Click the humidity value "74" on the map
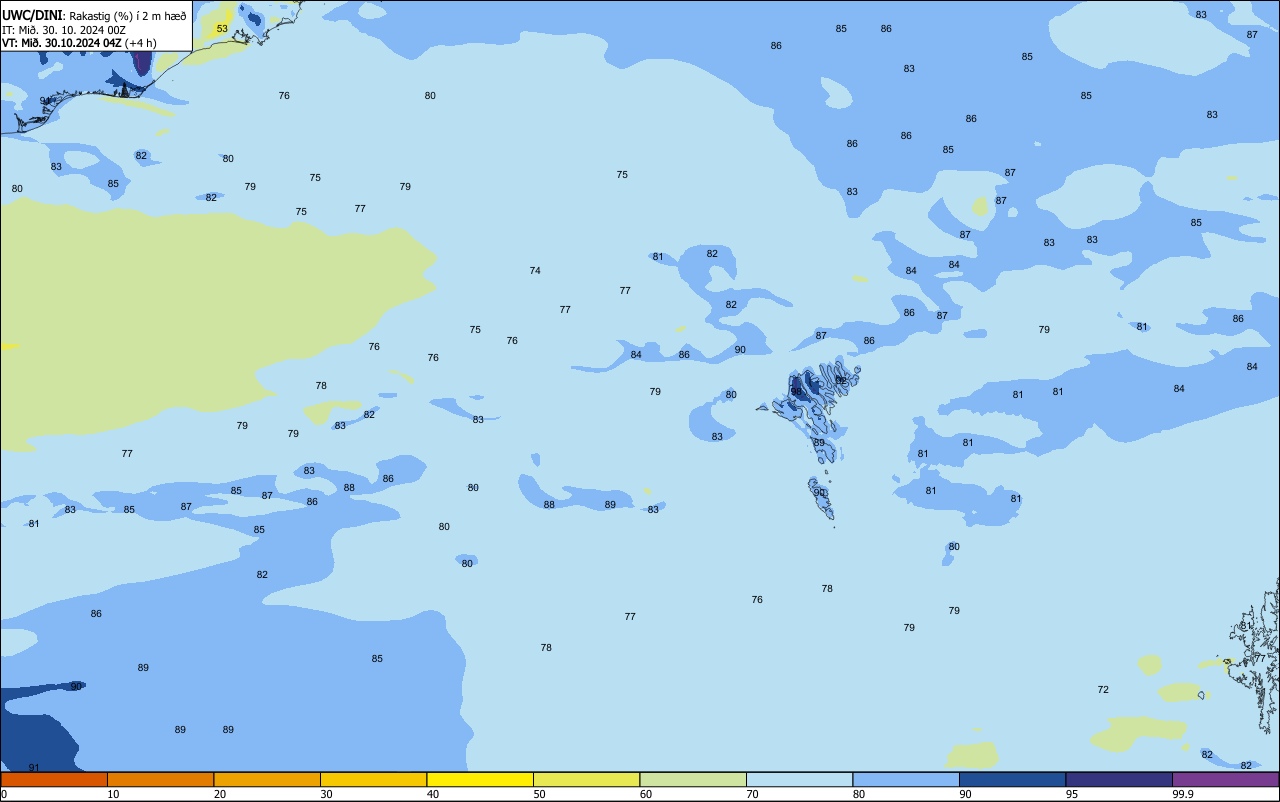 click(x=535, y=271)
